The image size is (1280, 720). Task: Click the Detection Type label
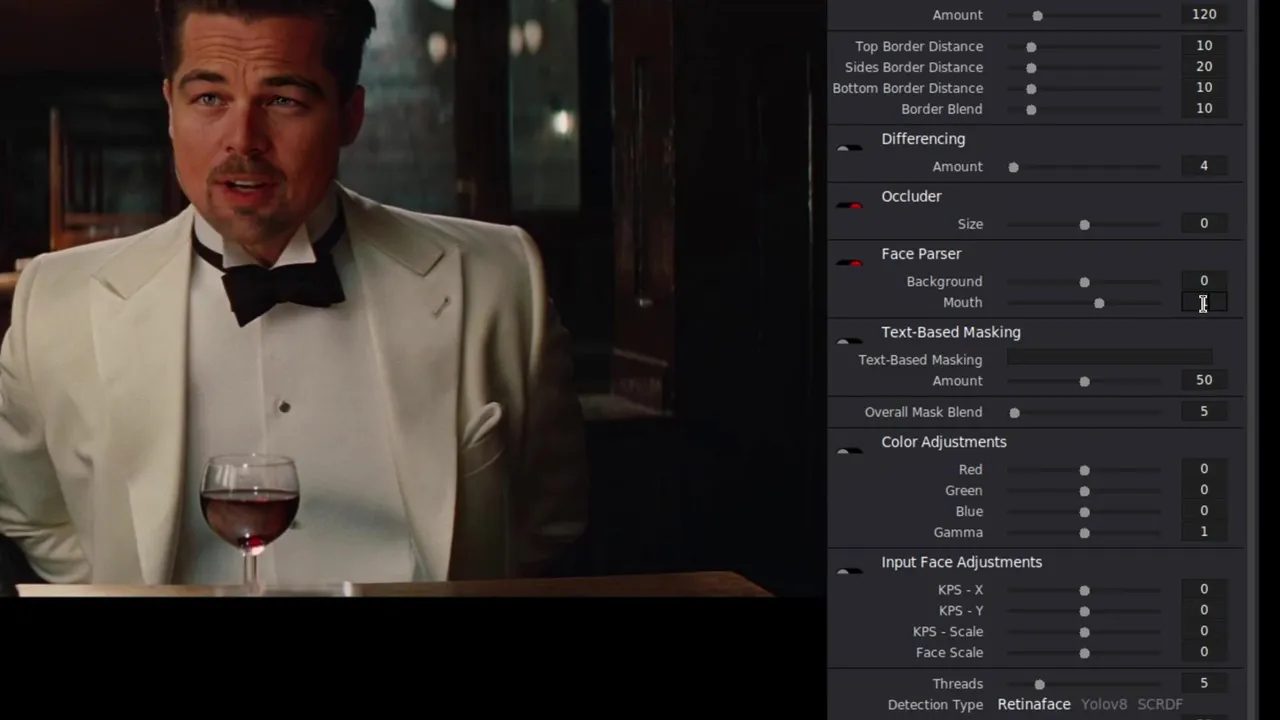pos(935,705)
